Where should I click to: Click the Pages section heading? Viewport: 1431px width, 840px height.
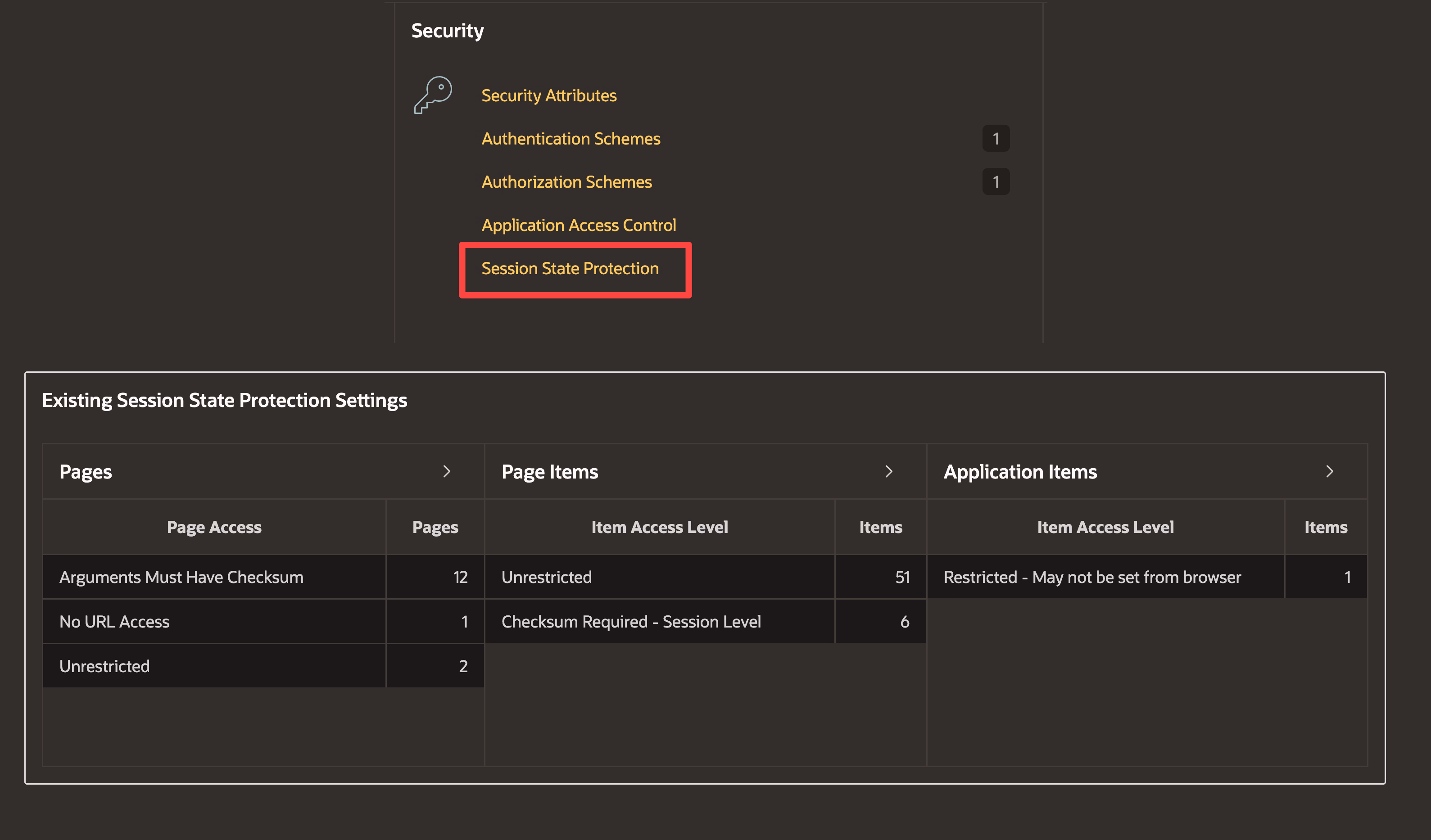pos(86,472)
